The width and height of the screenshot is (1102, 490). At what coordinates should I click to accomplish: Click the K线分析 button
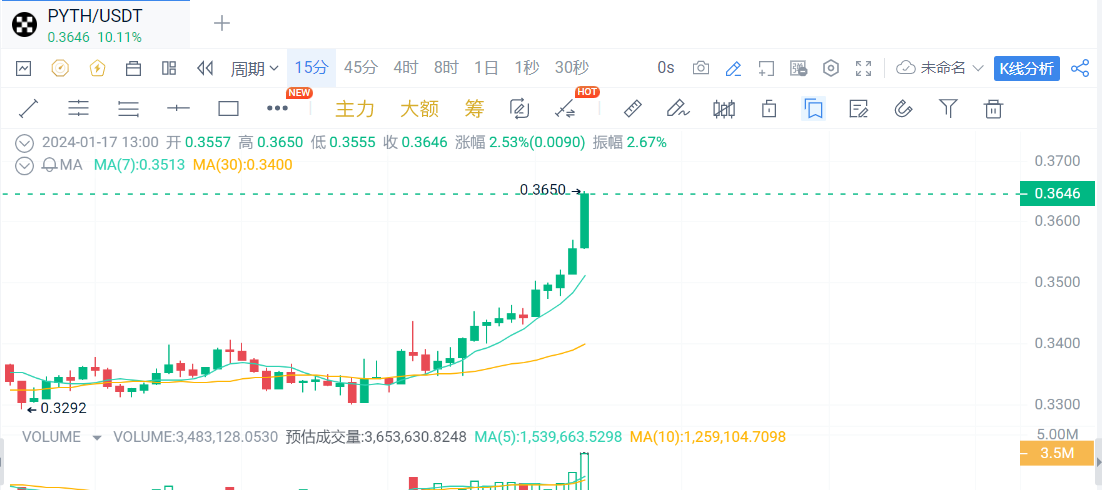(x=1026, y=68)
